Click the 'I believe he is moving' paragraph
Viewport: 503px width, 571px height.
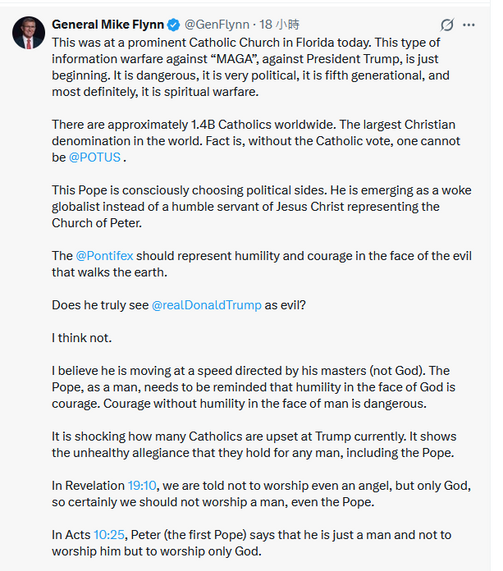tap(254, 387)
